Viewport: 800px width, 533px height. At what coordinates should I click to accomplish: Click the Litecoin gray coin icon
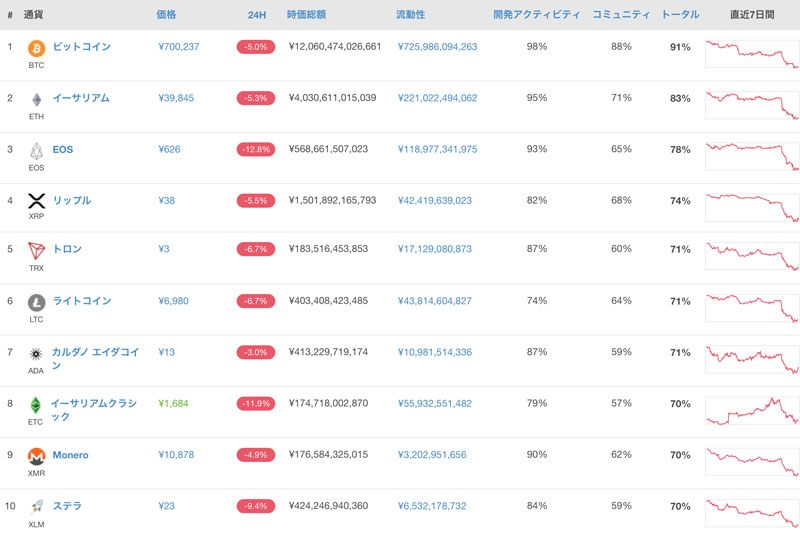tap(36, 302)
